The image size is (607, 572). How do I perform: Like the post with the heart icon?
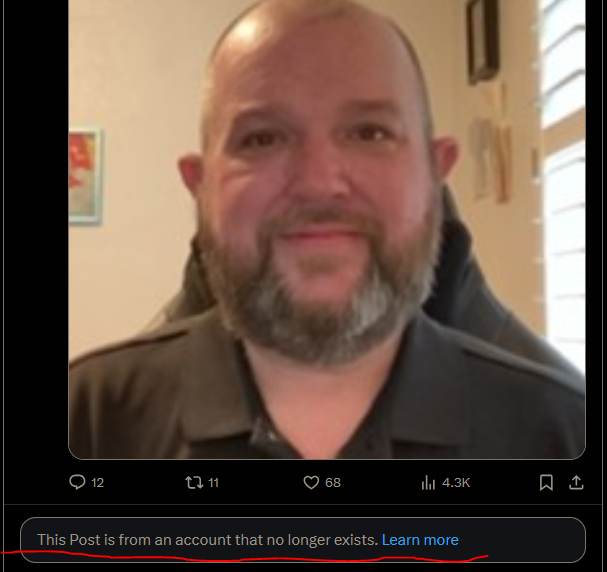311,483
